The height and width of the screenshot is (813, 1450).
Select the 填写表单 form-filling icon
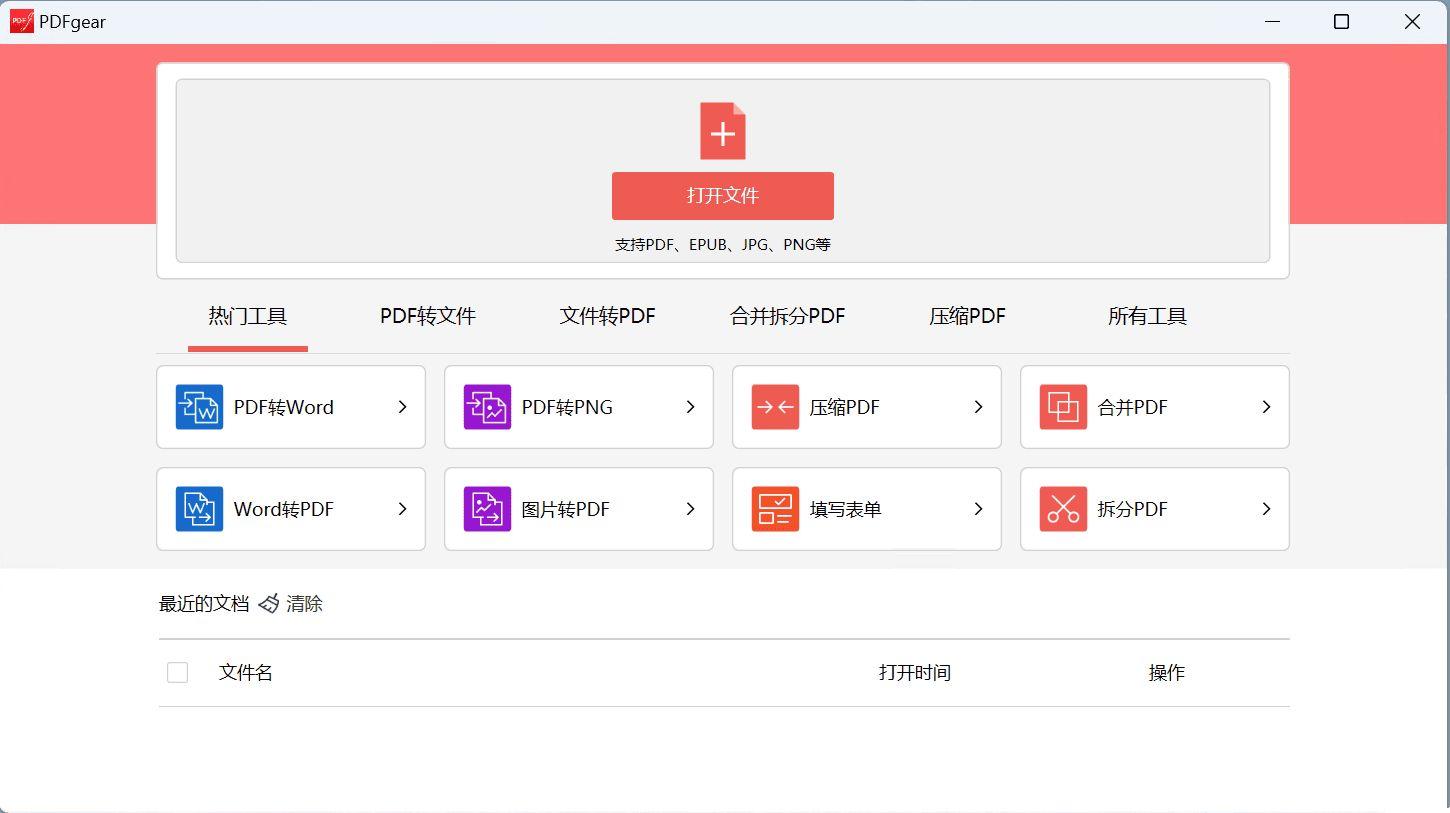774,509
